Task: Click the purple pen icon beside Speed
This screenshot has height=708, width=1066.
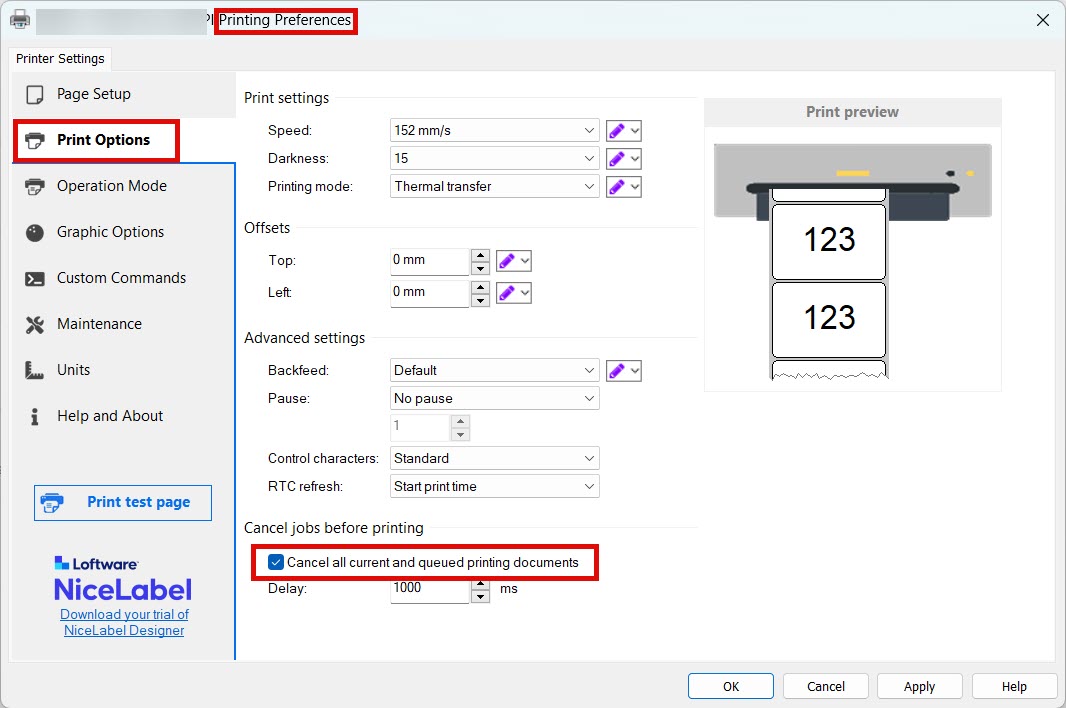Action: (x=617, y=130)
